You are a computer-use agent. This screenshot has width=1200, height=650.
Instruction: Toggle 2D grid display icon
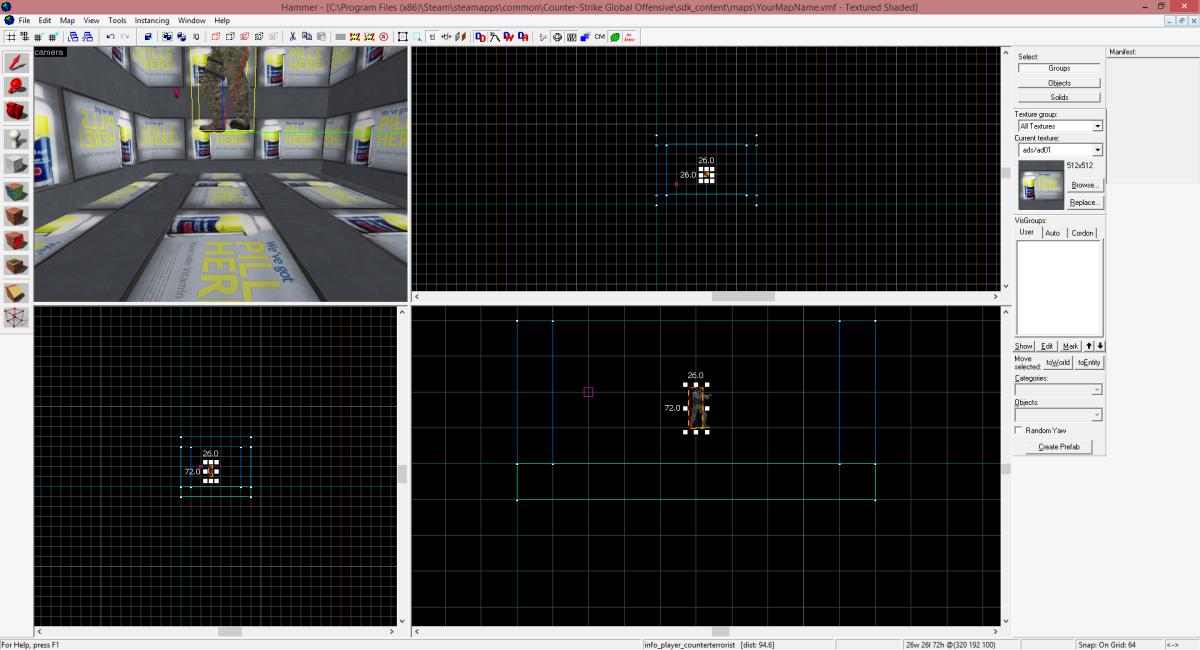click(x=11, y=36)
